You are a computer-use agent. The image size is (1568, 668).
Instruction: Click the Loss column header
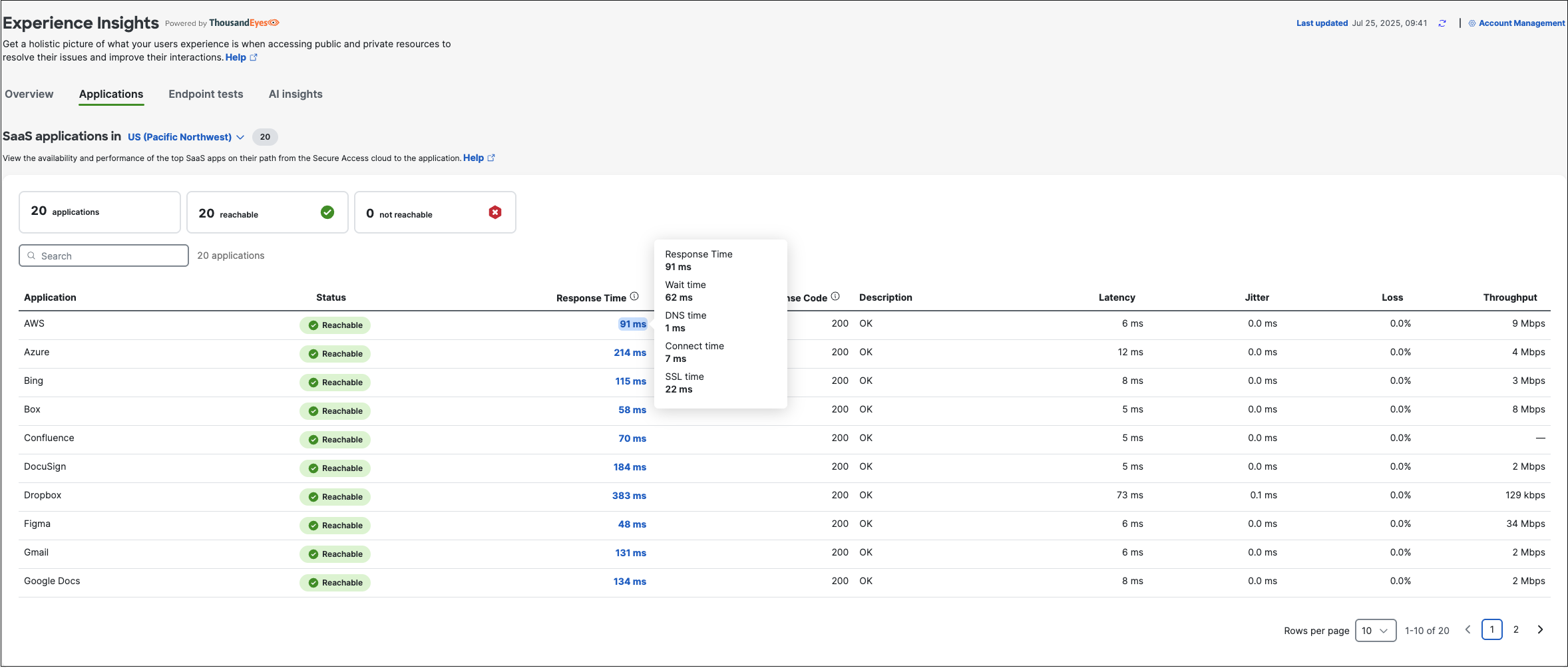point(1392,297)
